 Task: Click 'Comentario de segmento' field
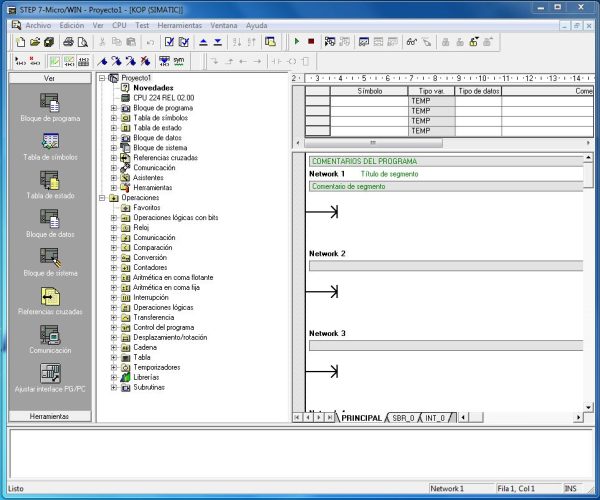446,186
